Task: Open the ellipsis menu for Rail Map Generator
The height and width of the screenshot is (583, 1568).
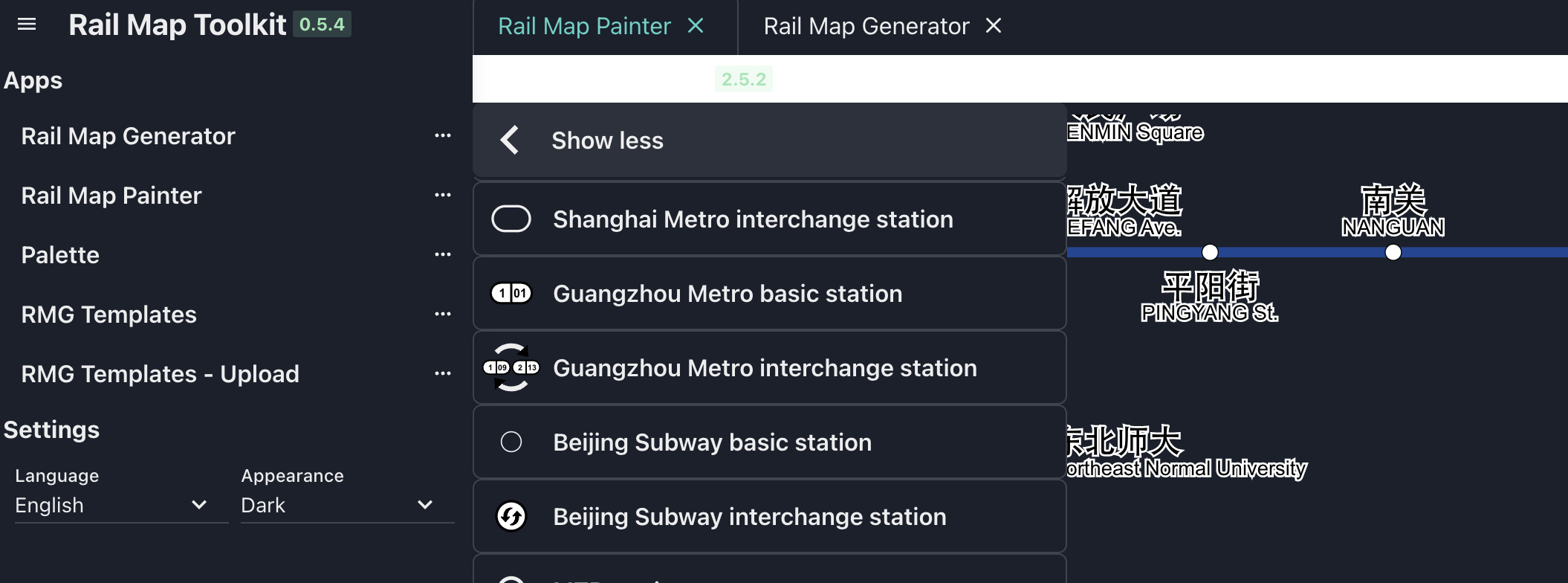Action: 444,135
